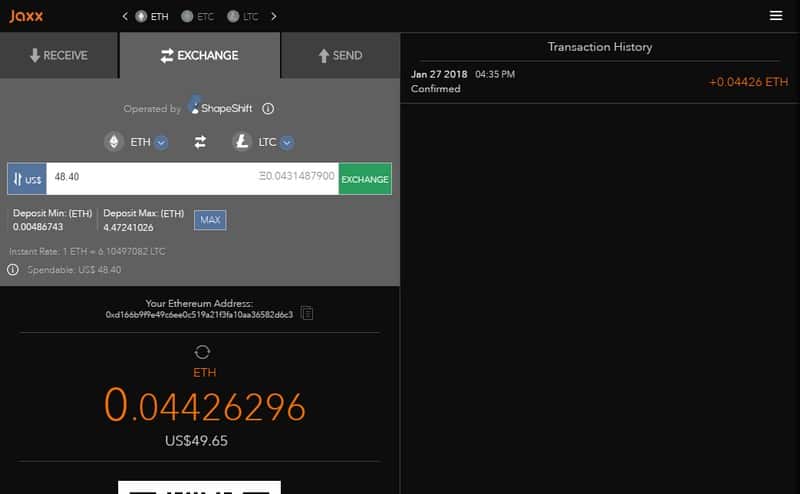The width and height of the screenshot is (800, 494).
Task: Go to previous coin with left arrow
Action: [x=125, y=16]
